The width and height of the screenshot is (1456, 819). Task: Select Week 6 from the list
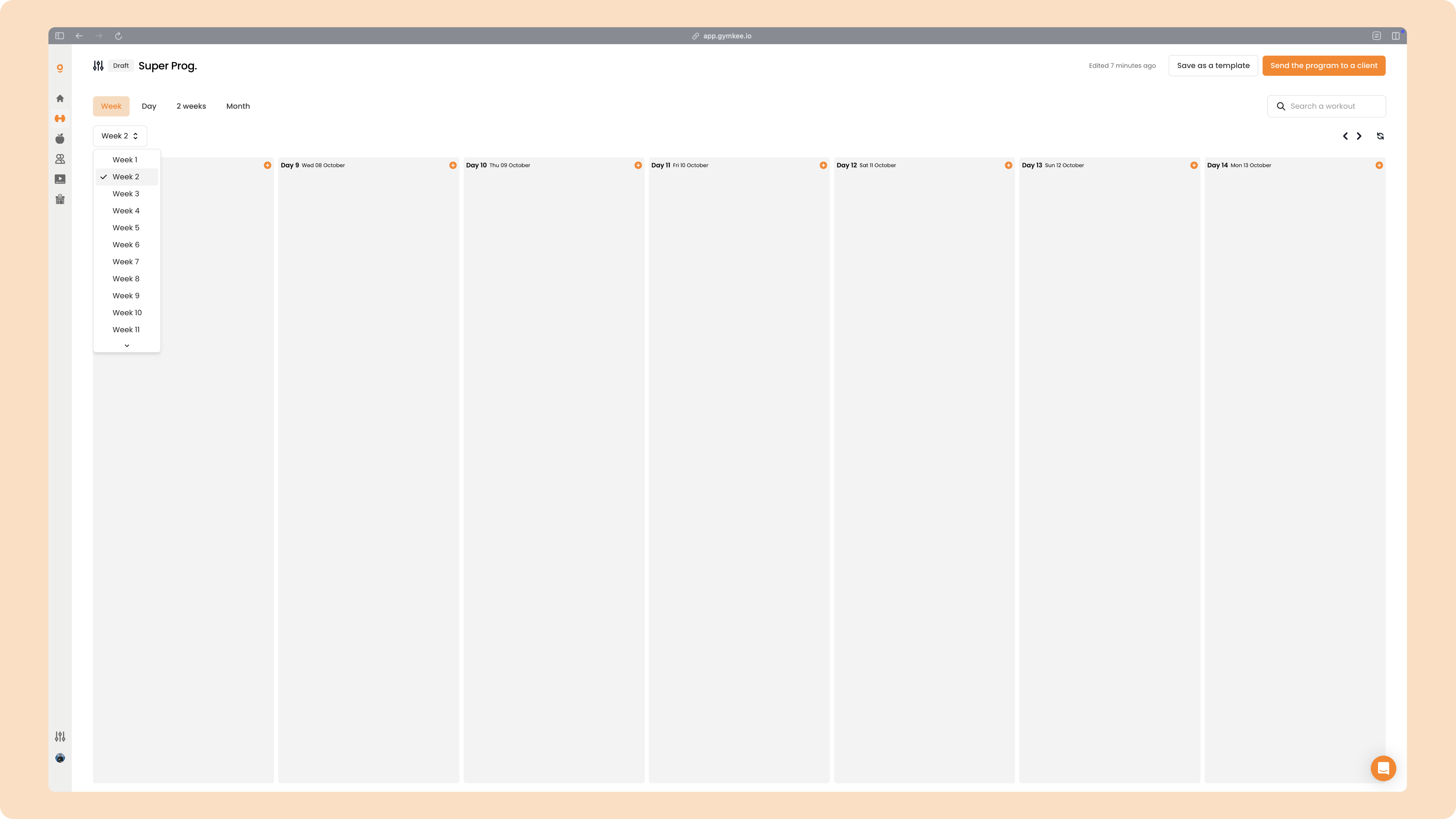127,244
